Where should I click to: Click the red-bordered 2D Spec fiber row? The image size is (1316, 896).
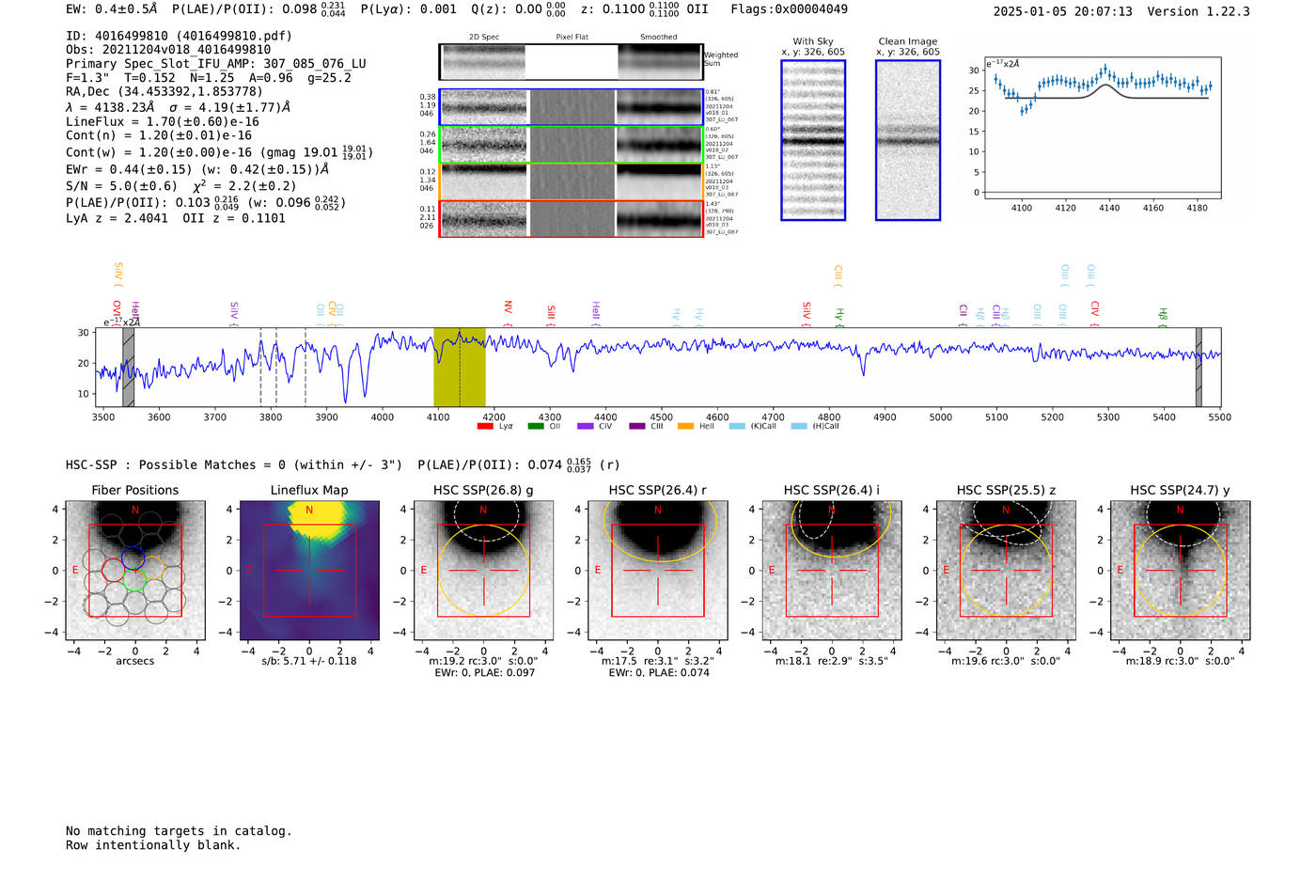[571, 219]
